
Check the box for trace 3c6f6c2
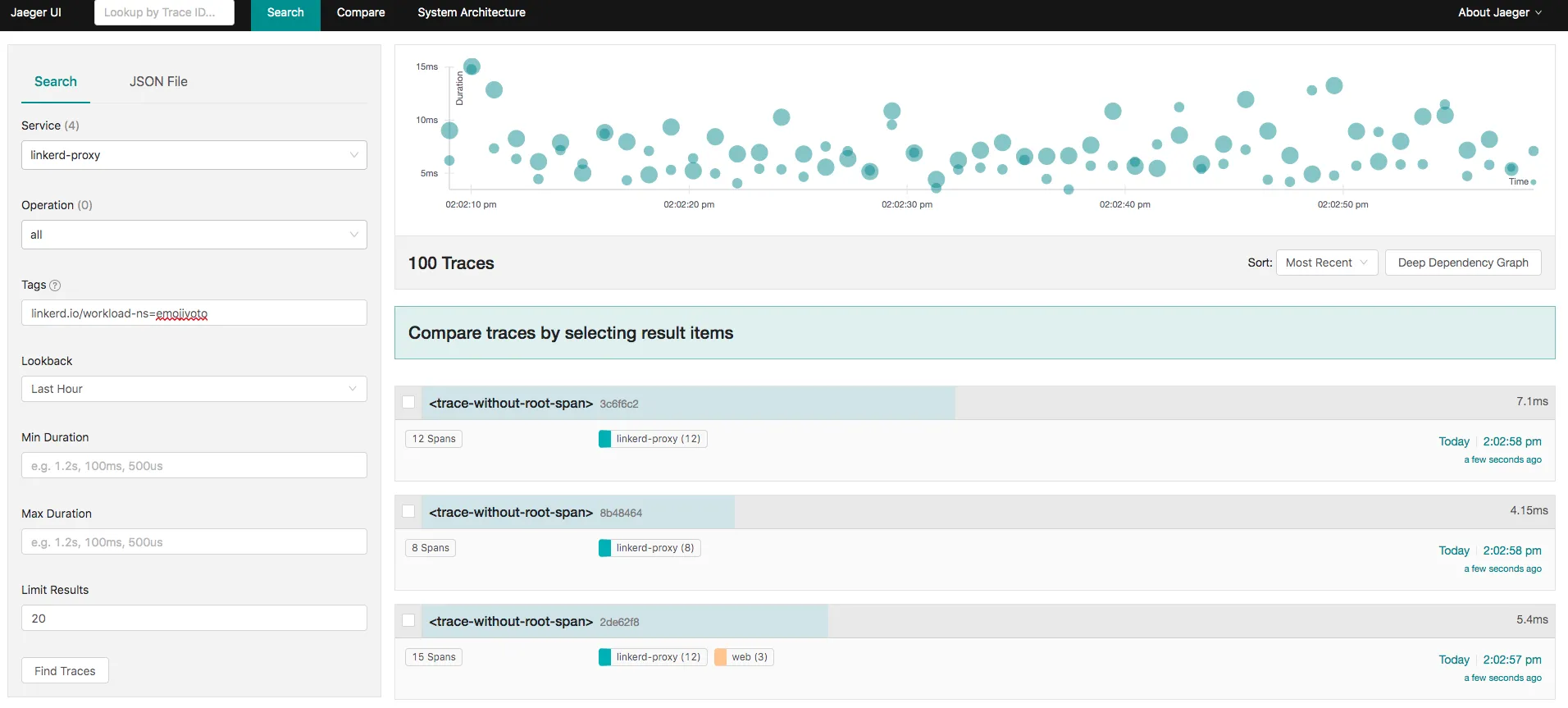click(x=408, y=402)
